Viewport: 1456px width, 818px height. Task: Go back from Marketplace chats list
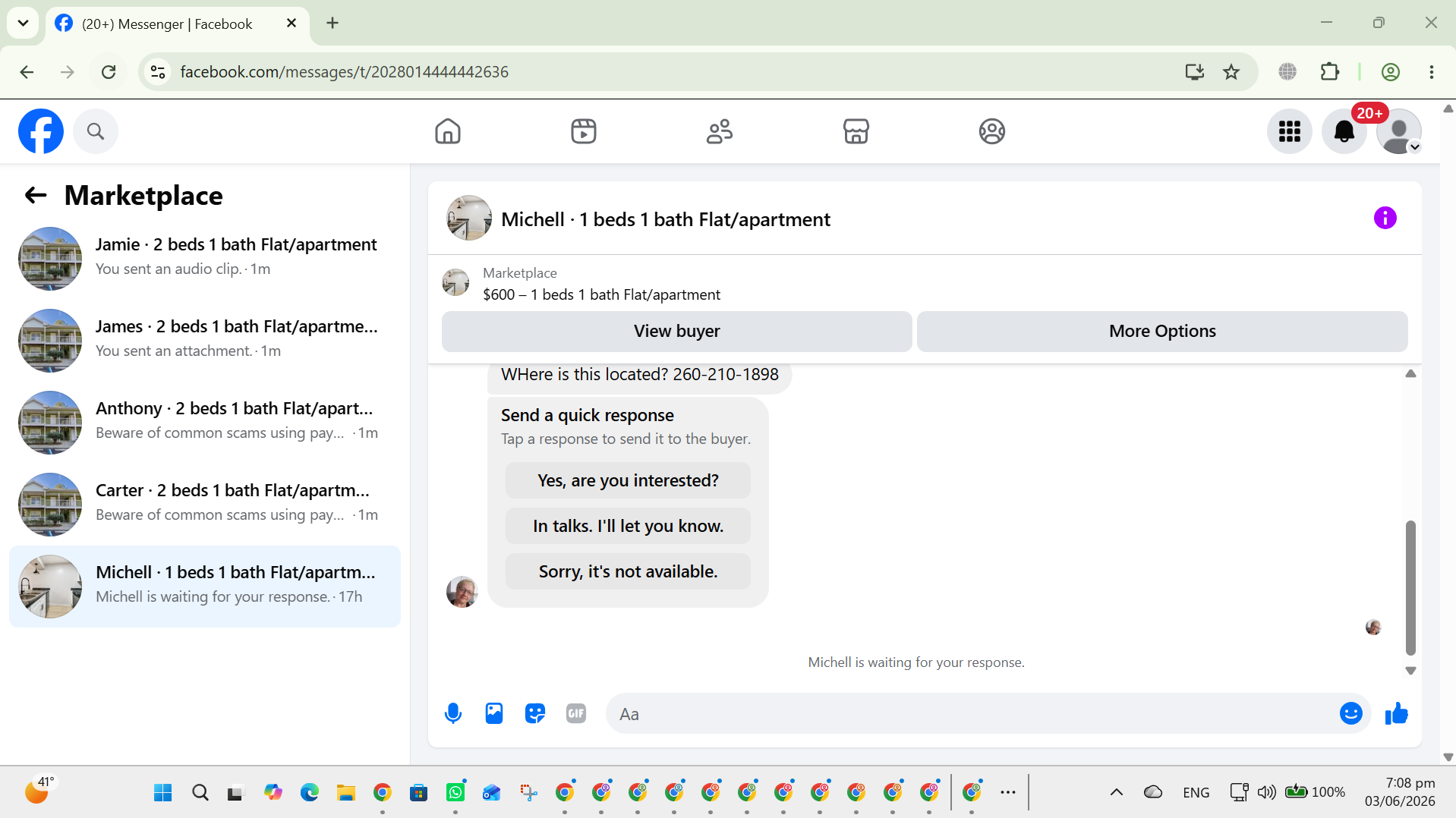click(x=36, y=196)
